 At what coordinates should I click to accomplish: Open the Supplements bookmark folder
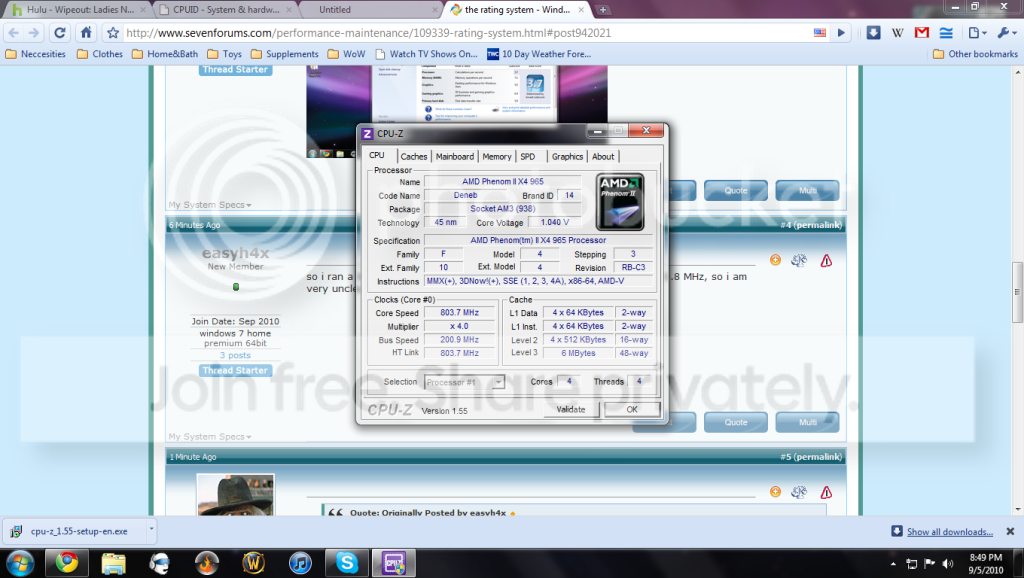click(x=285, y=54)
